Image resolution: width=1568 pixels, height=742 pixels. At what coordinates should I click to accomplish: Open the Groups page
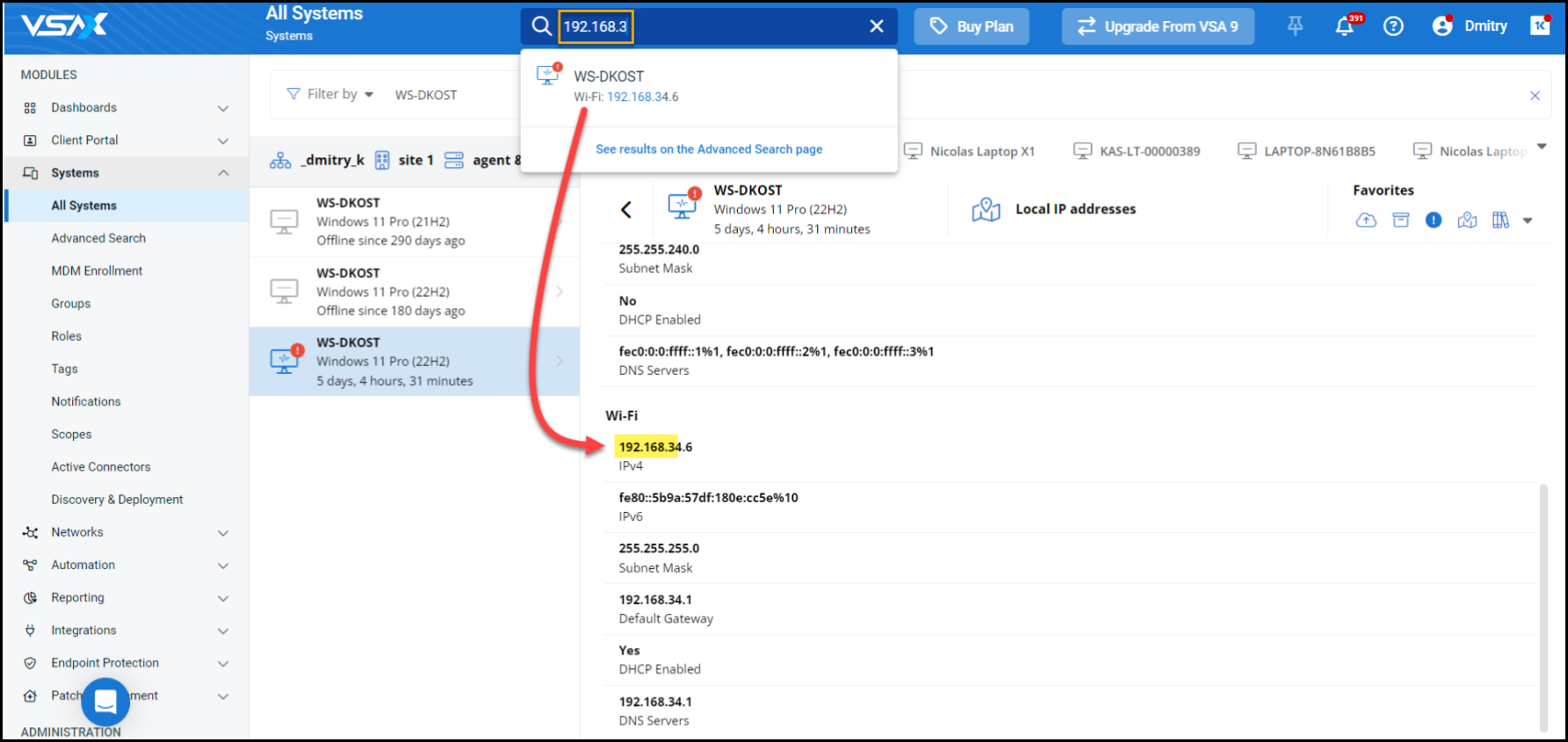[x=71, y=304]
